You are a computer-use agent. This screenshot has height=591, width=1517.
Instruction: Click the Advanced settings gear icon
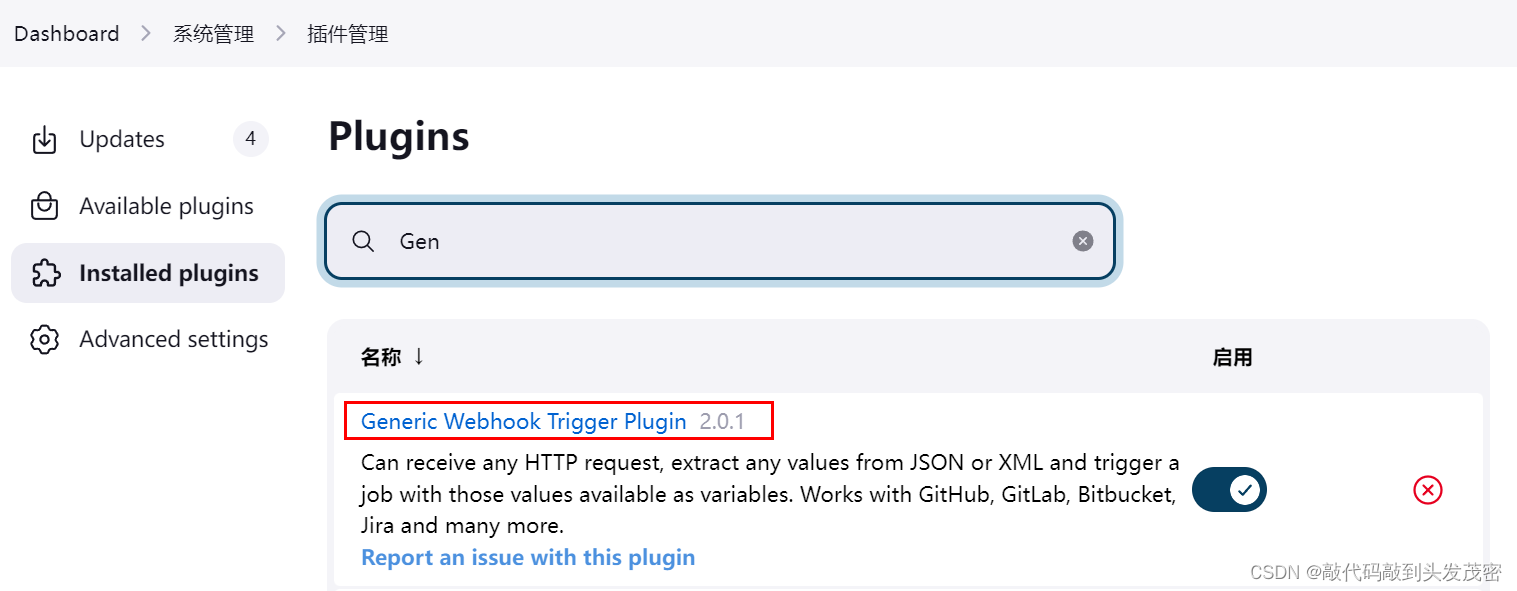click(44, 340)
